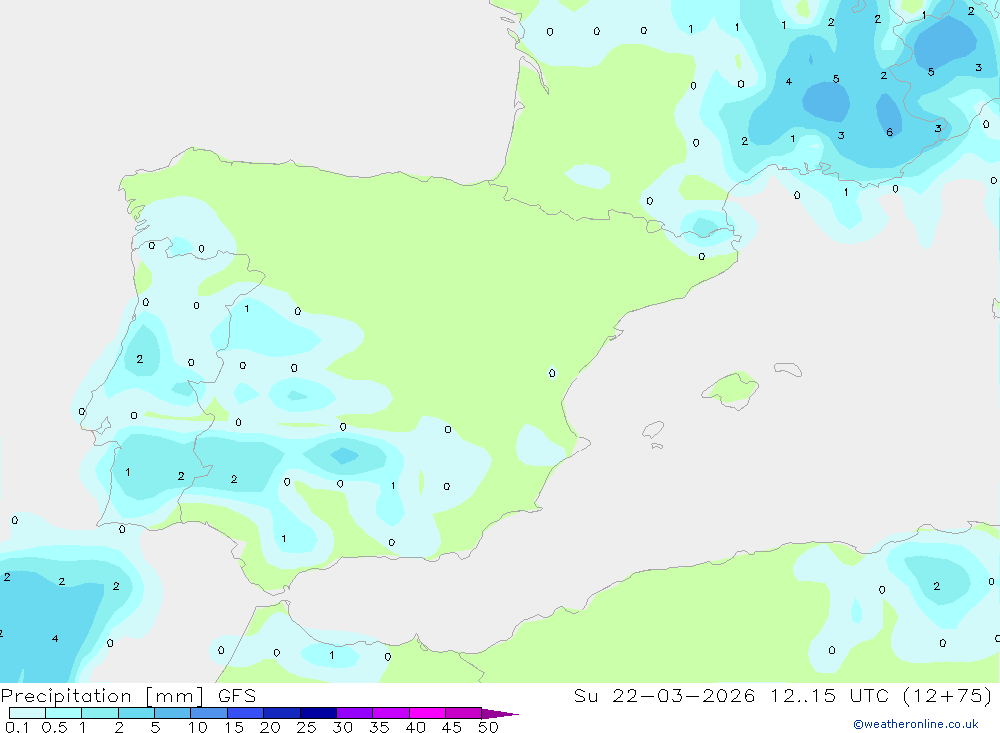Click the 45–50 mm legend color box
This screenshot has height=733, width=1000.
tap(464, 713)
